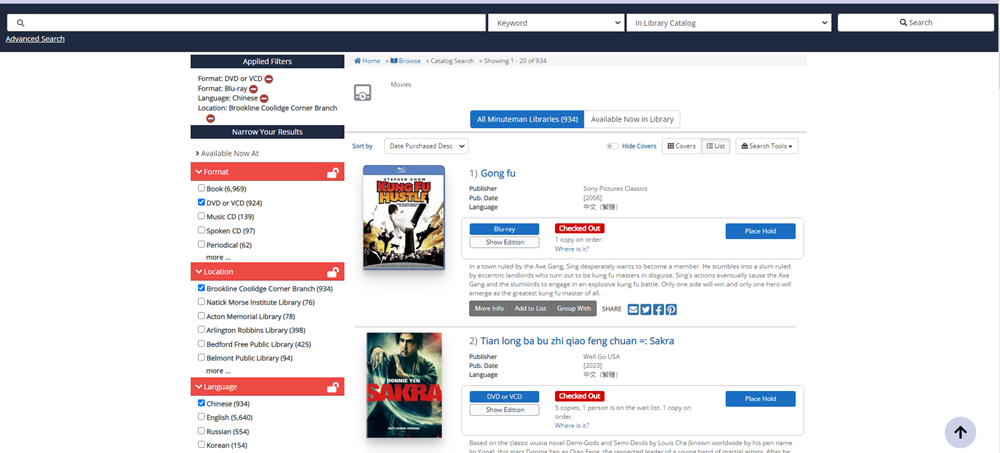Screen dimensions: 1000x453
Task: Open the Advanced Search link
Action: pyautogui.click(x=35, y=39)
